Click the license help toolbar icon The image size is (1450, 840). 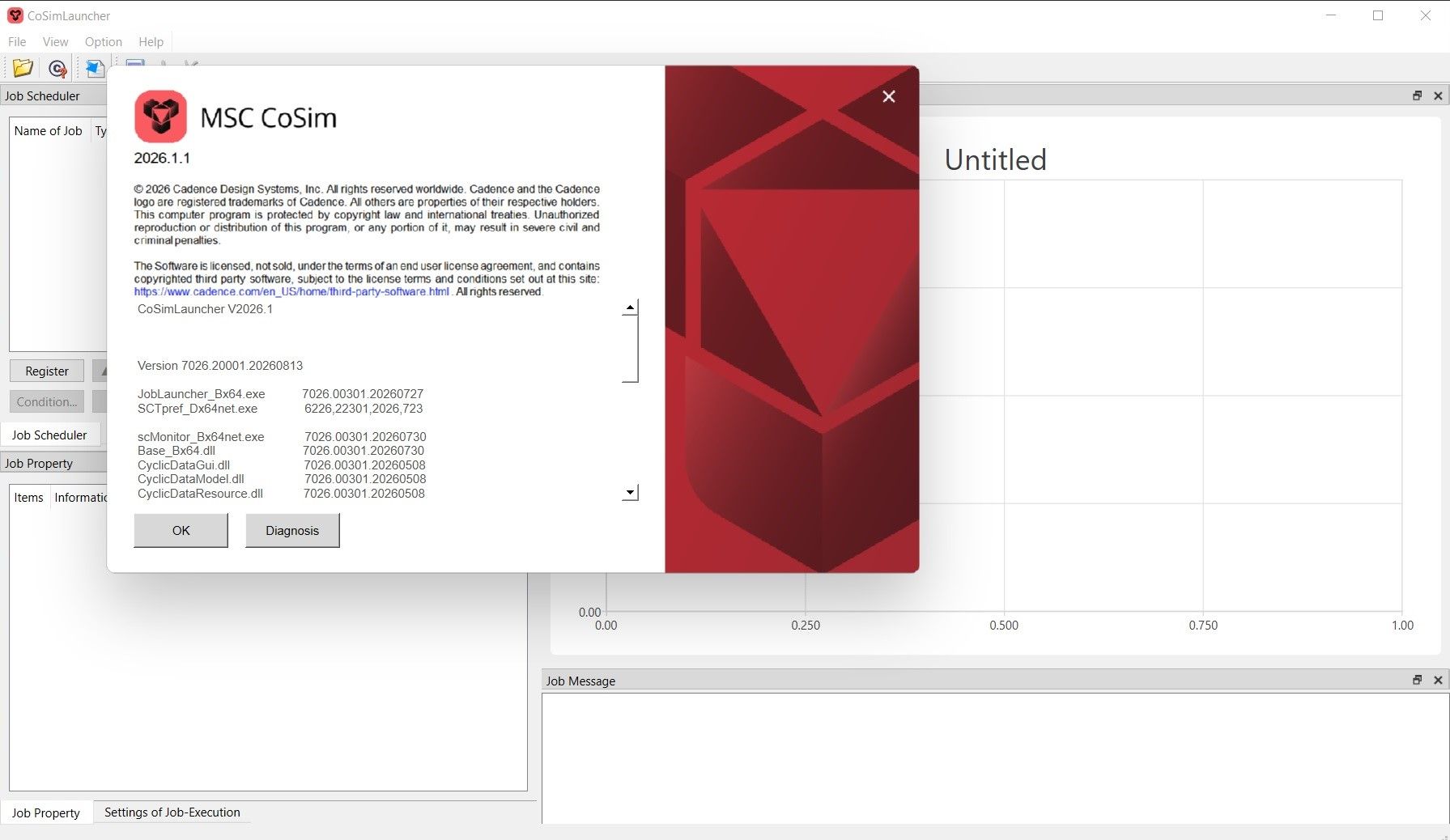coord(57,69)
